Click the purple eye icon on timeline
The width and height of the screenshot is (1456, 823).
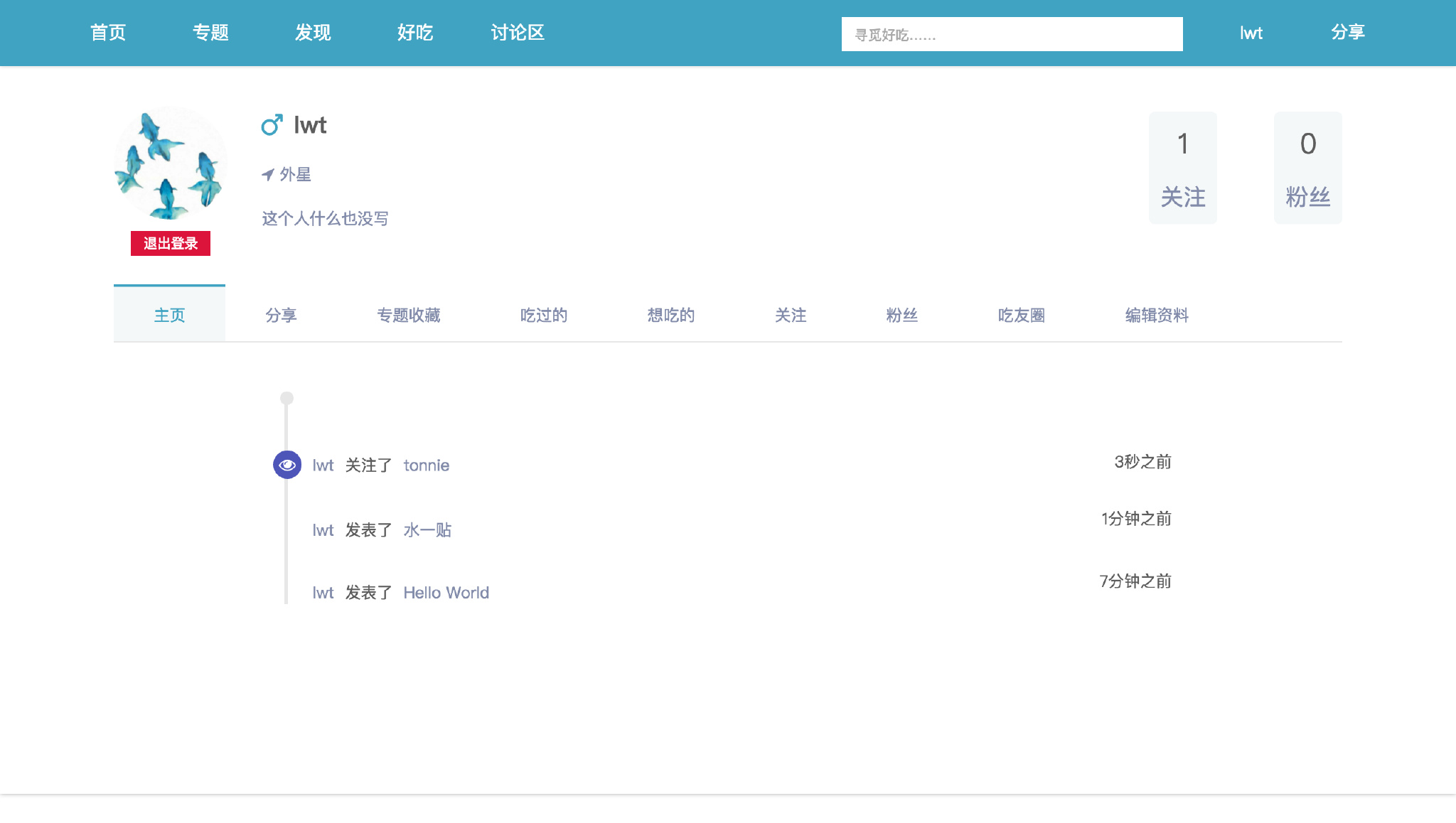[287, 465]
